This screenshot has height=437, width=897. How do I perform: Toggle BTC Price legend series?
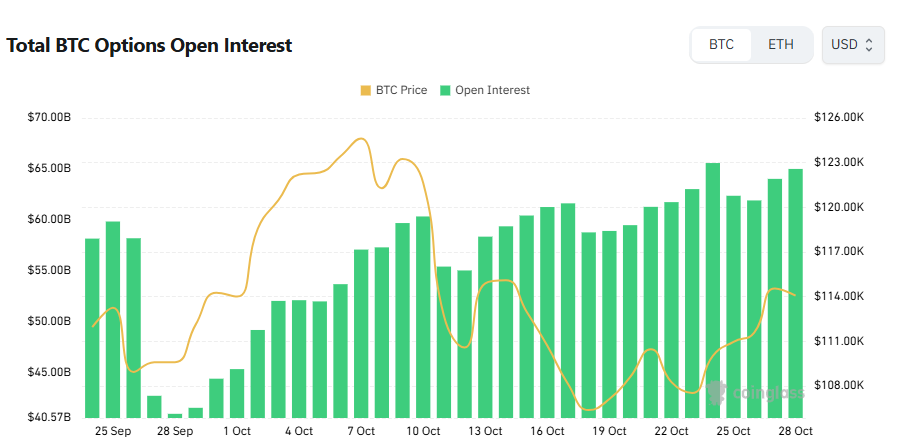(400, 90)
